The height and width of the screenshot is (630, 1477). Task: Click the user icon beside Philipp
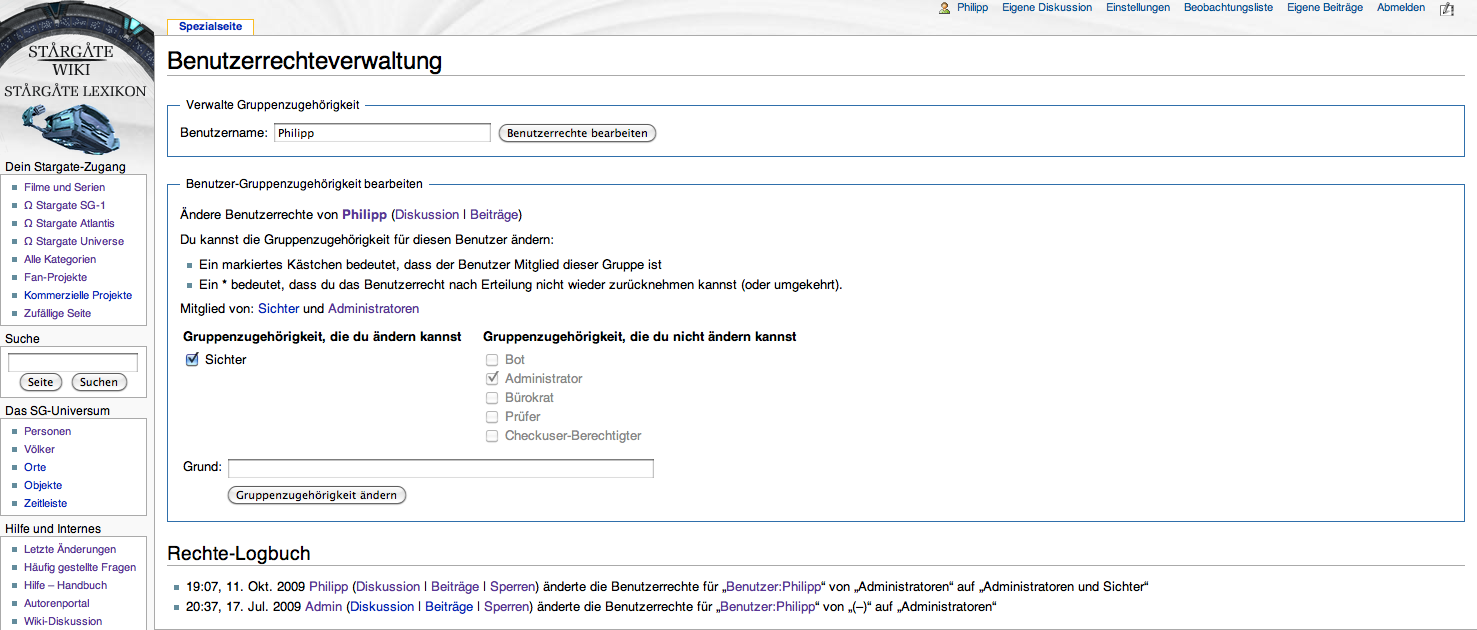(944, 8)
